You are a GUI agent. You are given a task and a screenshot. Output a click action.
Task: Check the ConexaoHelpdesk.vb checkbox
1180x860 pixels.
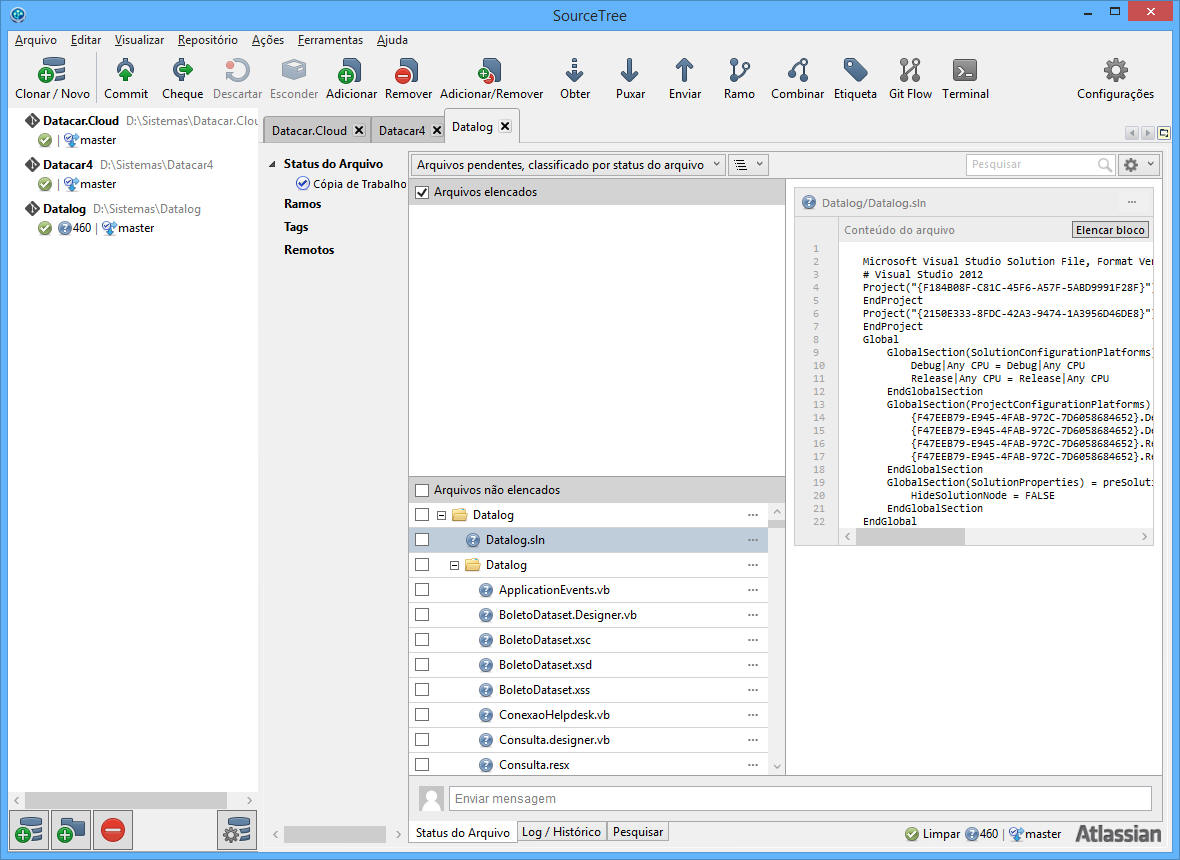pyautogui.click(x=422, y=715)
